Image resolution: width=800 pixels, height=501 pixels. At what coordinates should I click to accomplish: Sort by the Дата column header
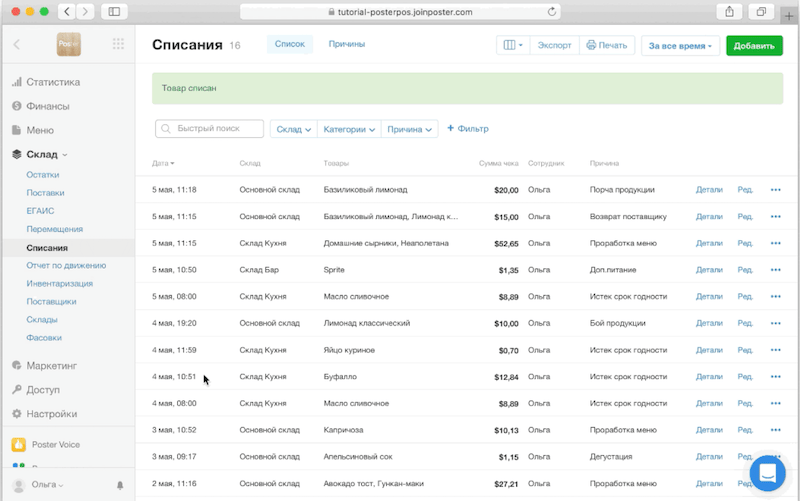162,163
